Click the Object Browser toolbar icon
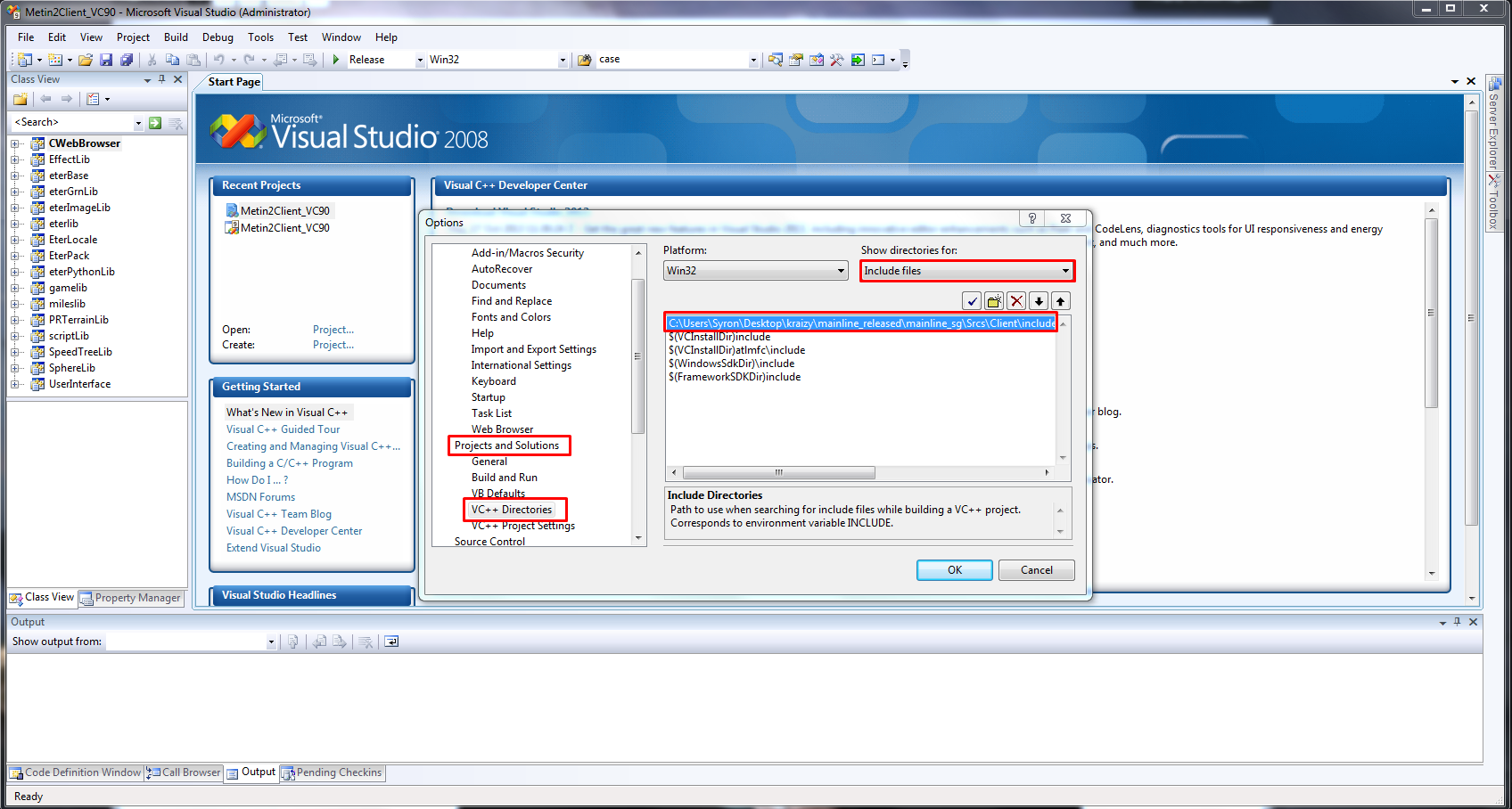 pyautogui.click(x=817, y=60)
